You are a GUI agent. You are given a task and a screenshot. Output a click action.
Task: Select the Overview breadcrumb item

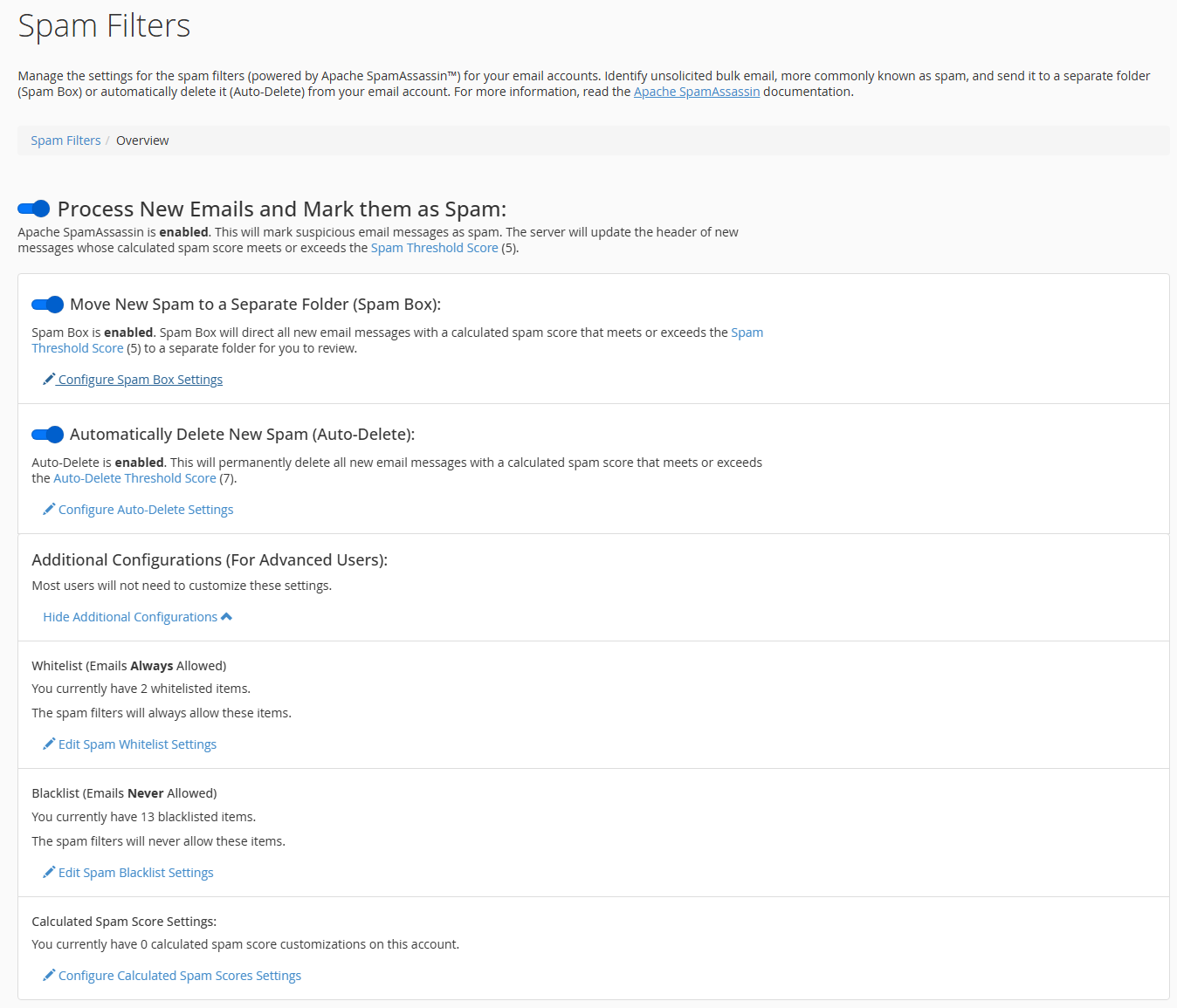tap(142, 141)
